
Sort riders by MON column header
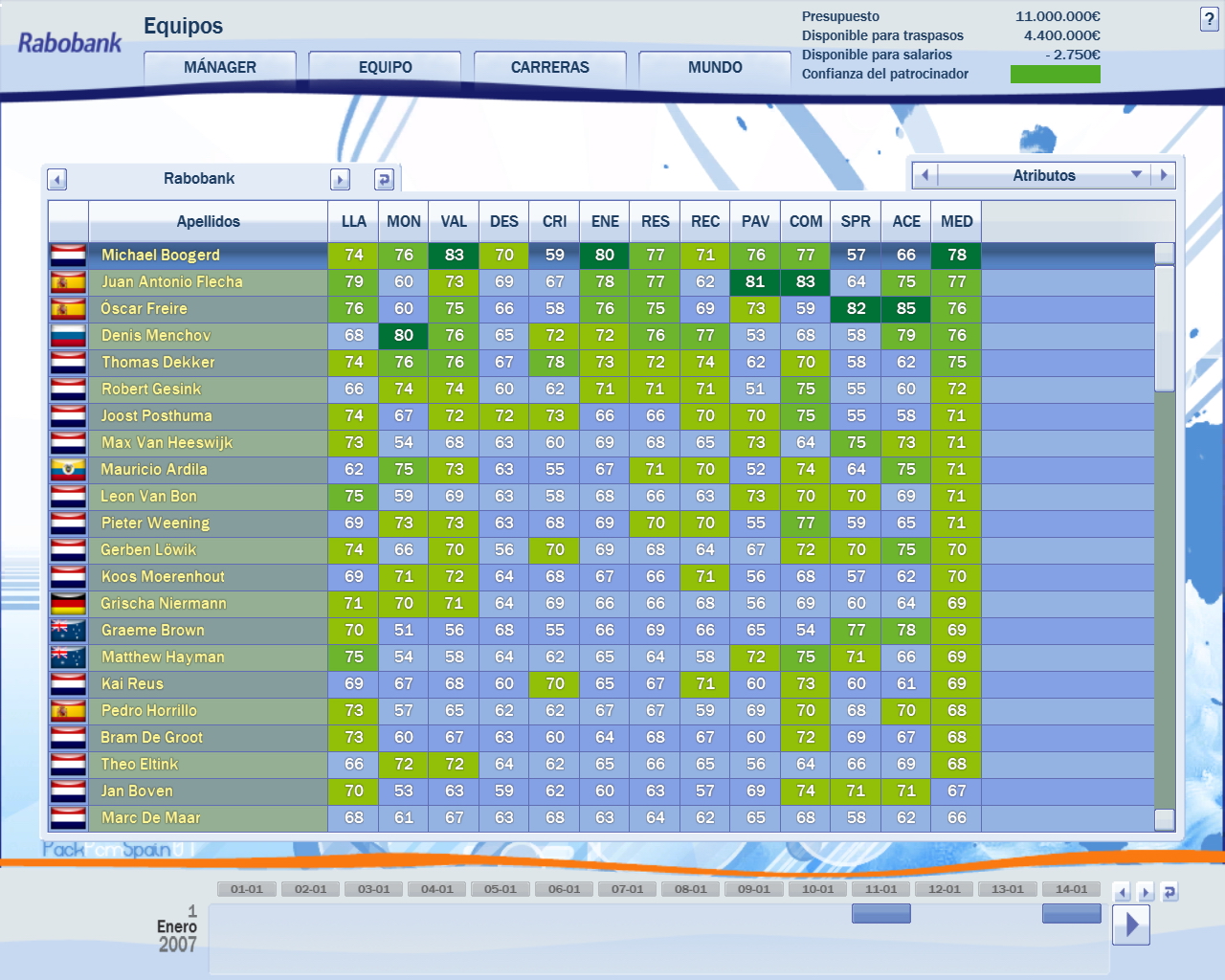pyautogui.click(x=404, y=221)
